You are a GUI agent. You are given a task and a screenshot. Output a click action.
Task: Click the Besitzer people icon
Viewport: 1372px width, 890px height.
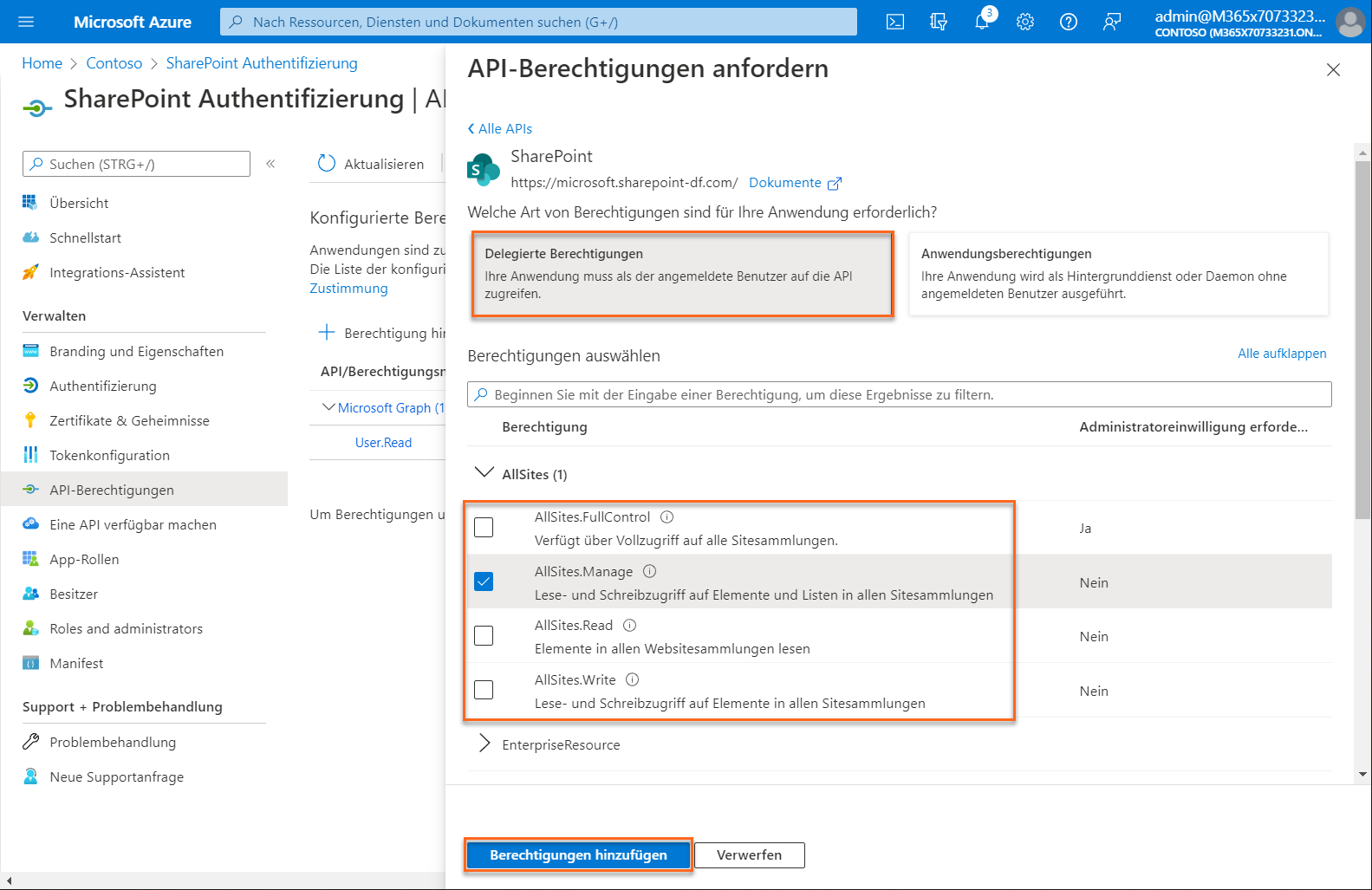click(x=30, y=594)
